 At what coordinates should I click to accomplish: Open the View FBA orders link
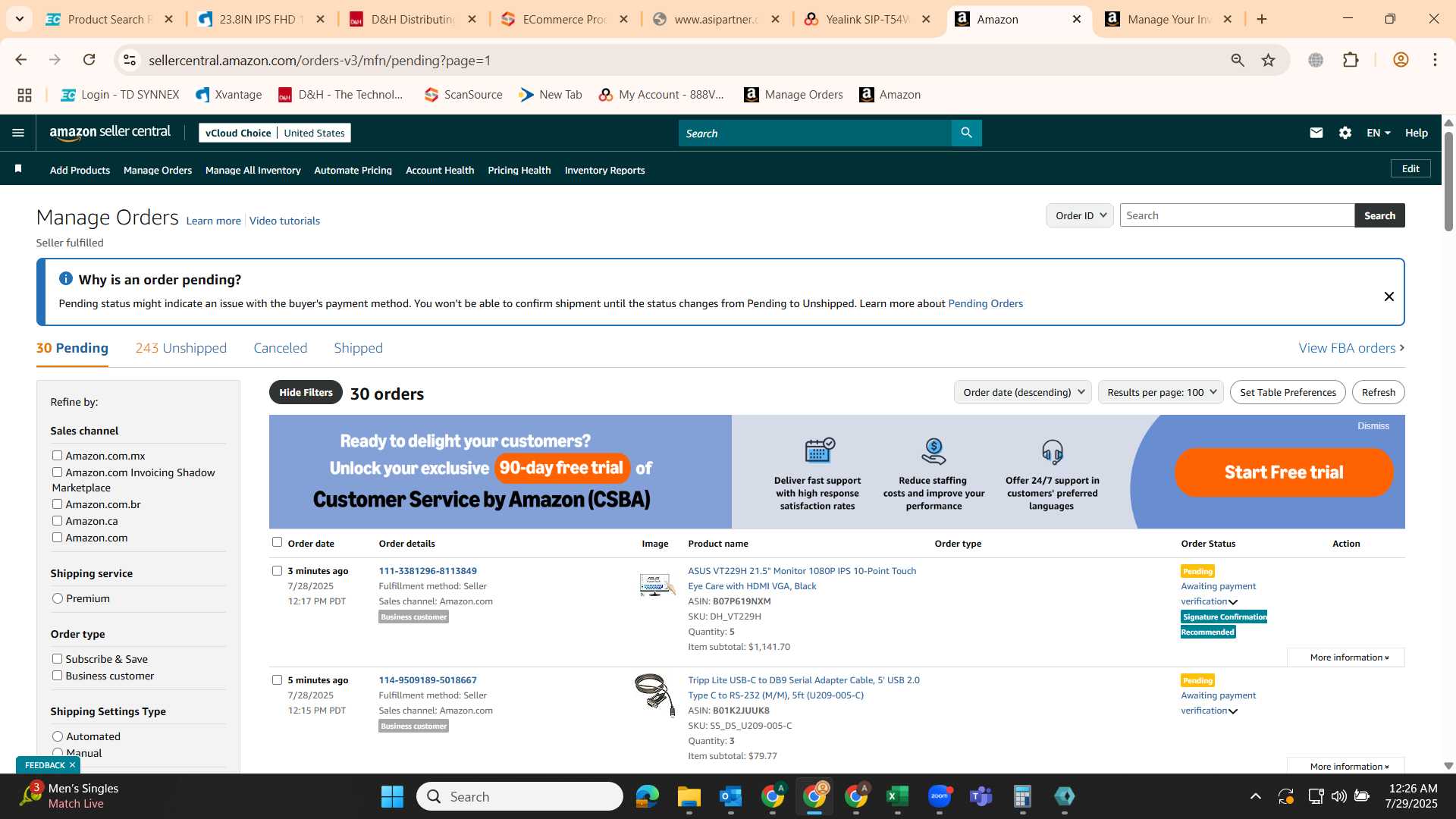(1351, 348)
